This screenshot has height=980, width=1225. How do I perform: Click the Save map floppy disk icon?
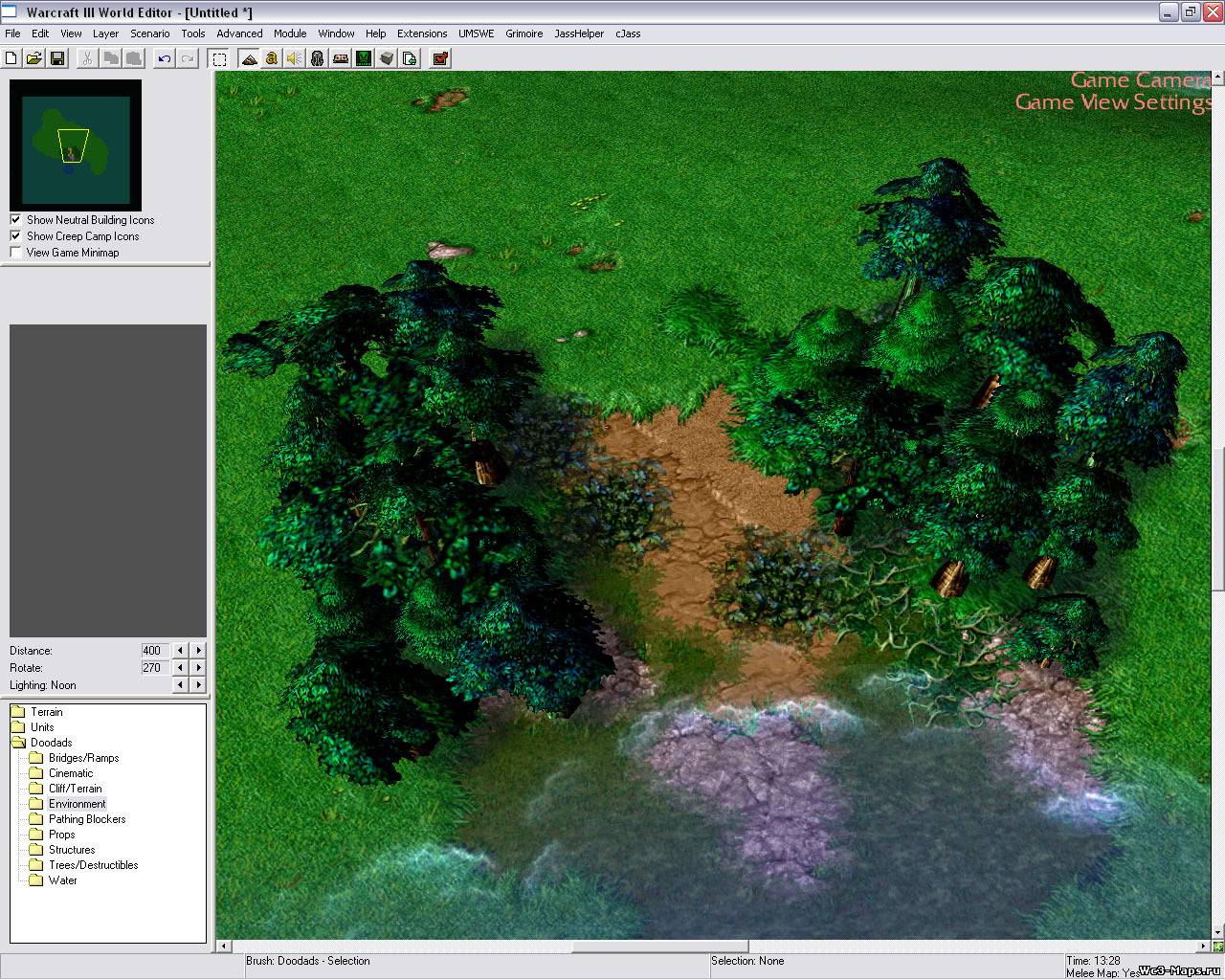click(57, 58)
